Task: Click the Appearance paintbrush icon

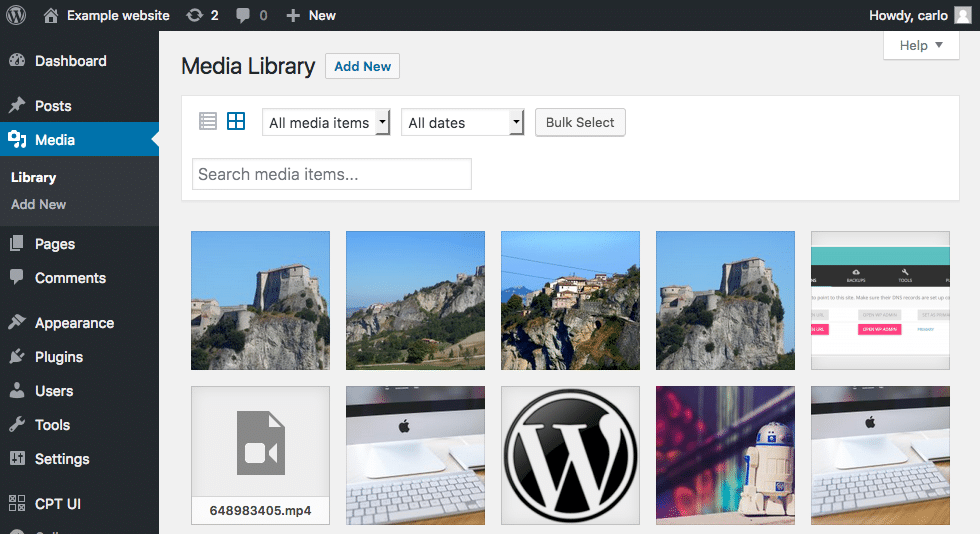Action: pos(18,322)
